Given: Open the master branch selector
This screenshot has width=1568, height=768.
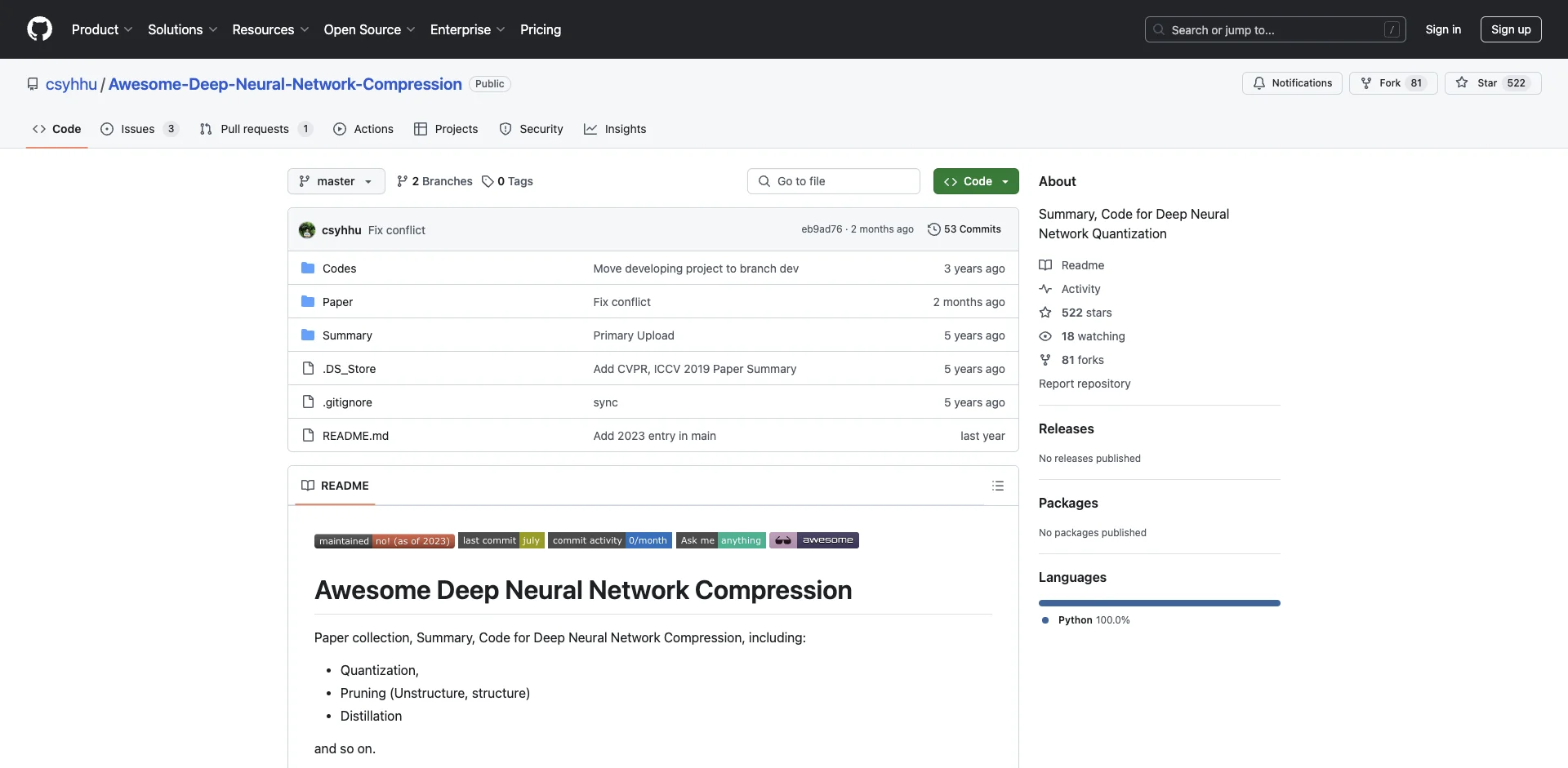Looking at the screenshot, I should (x=336, y=181).
